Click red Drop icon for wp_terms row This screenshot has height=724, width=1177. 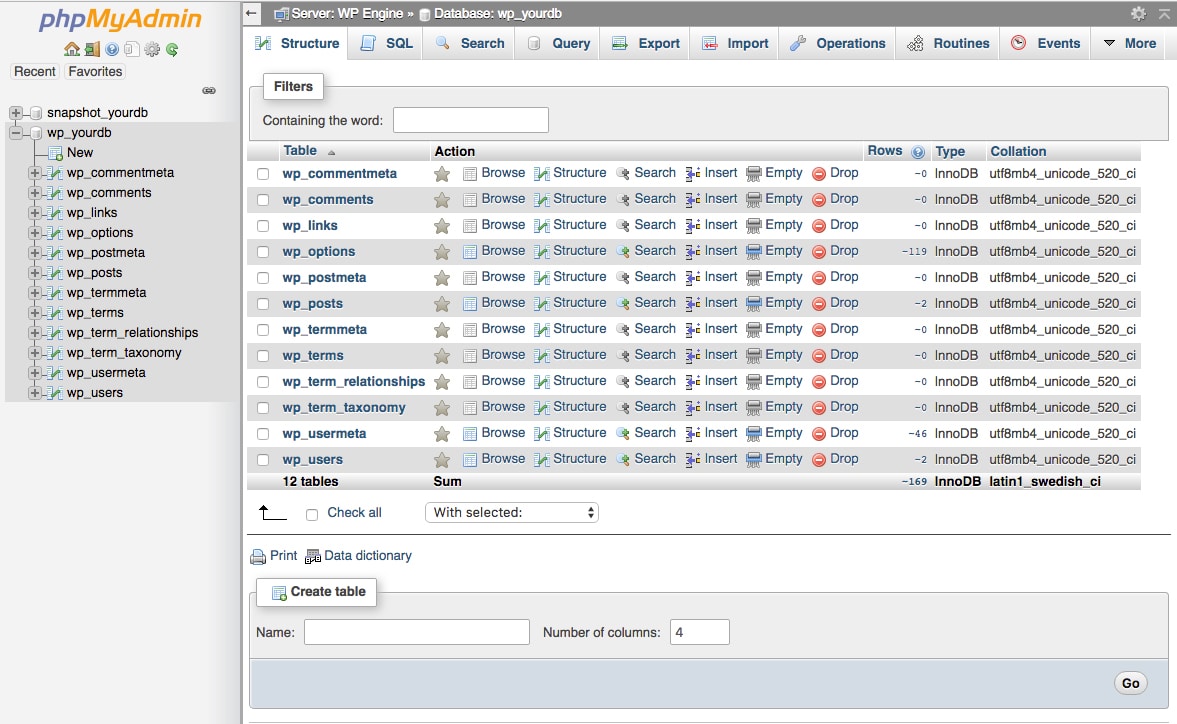pos(819,356)
